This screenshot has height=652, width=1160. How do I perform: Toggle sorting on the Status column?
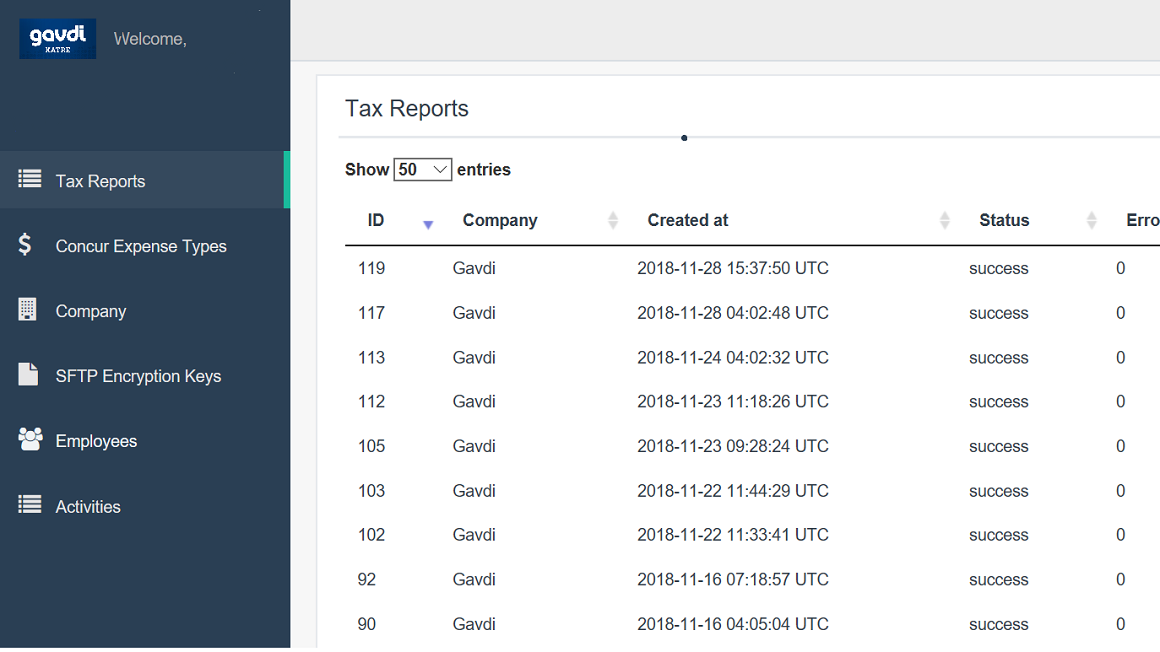tap(1090, 220)
